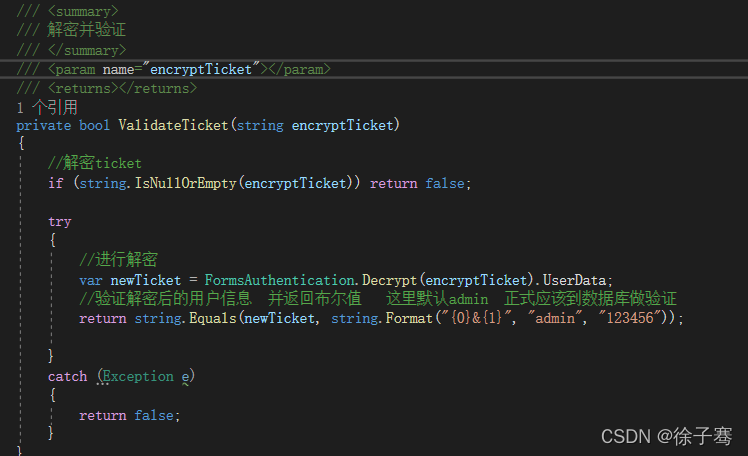Click the 'bool' return type keyword

click(x=94, y=125)
